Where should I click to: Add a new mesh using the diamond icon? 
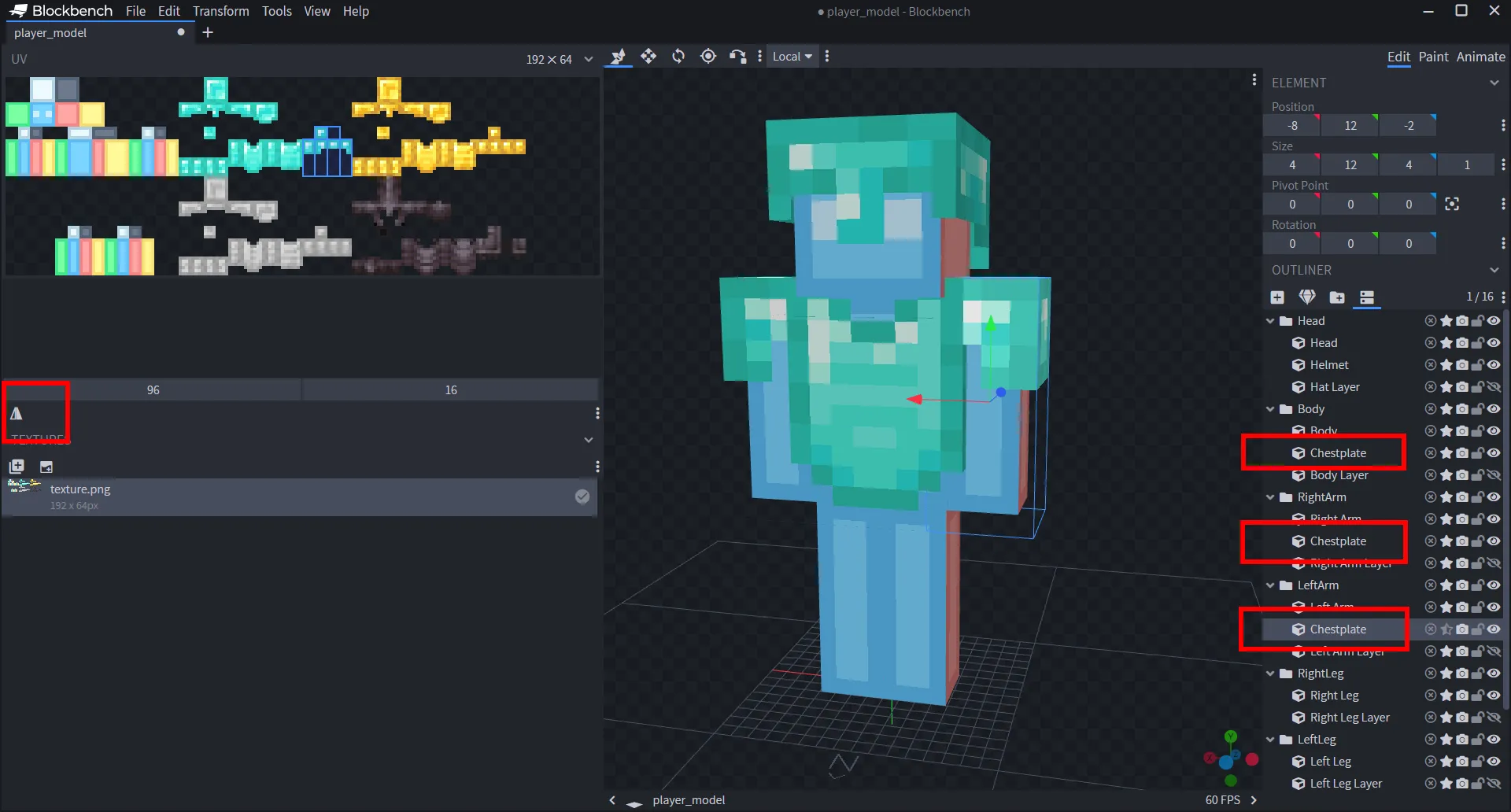[x=1307, y=297]
